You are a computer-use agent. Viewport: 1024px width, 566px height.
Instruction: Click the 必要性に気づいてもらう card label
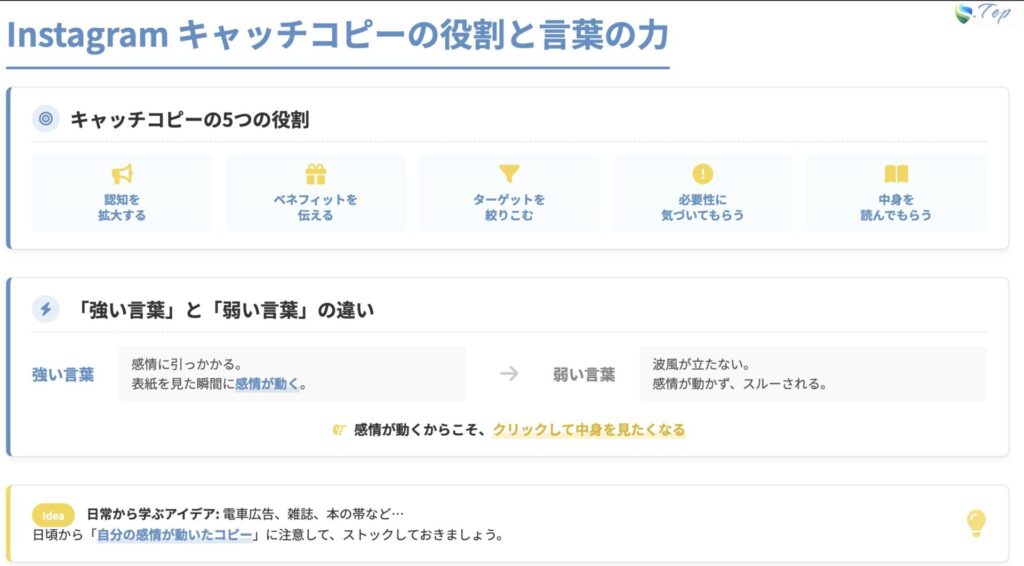pyautogui.click(x=703, y=207)
